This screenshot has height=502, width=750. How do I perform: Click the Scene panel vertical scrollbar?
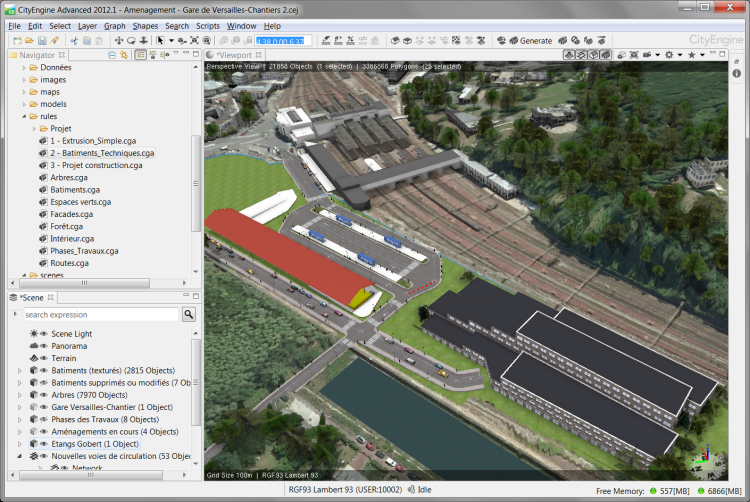(x=196, y=382)
